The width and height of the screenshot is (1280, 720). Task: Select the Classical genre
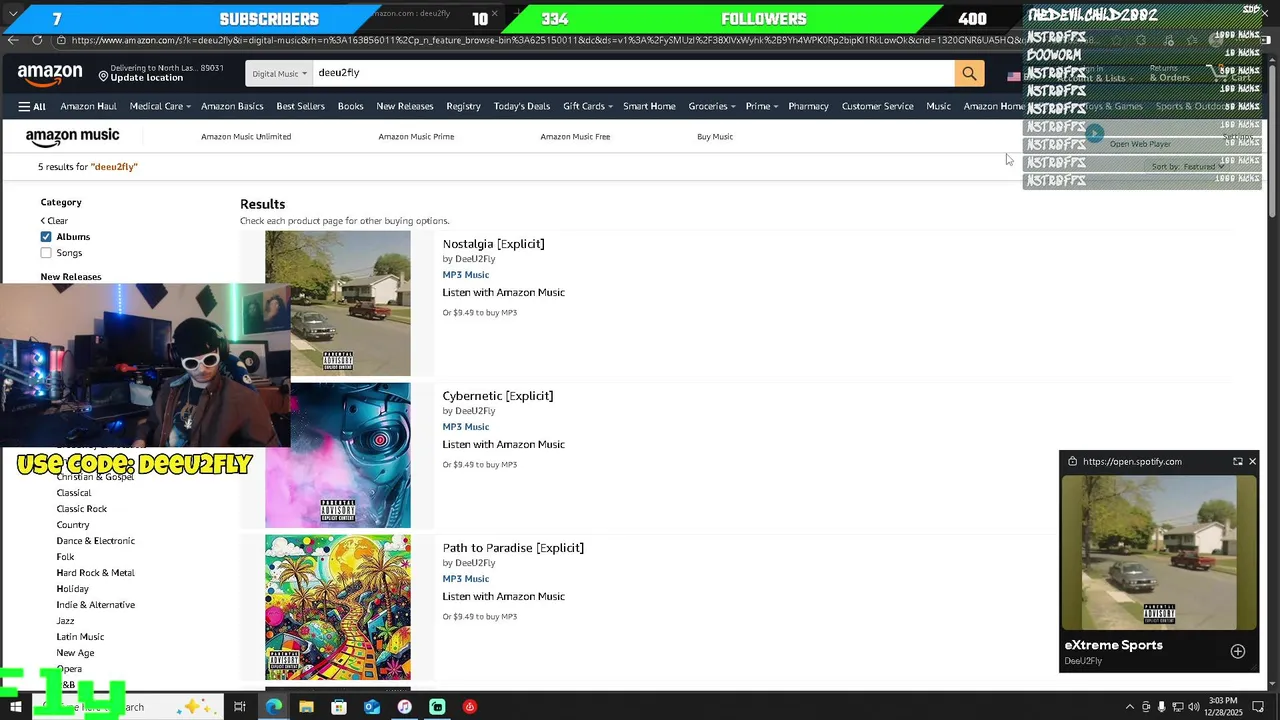73,493
